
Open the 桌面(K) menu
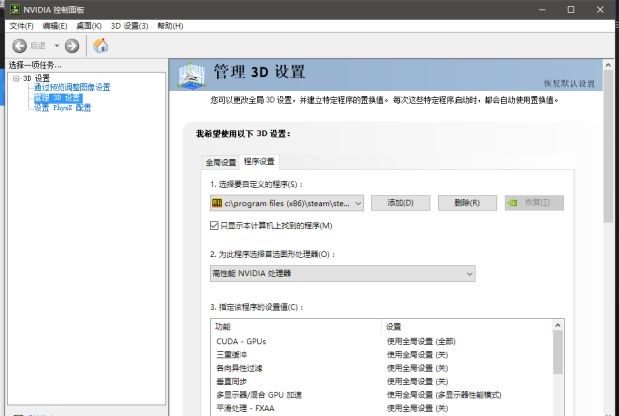(x=89, y=26)
